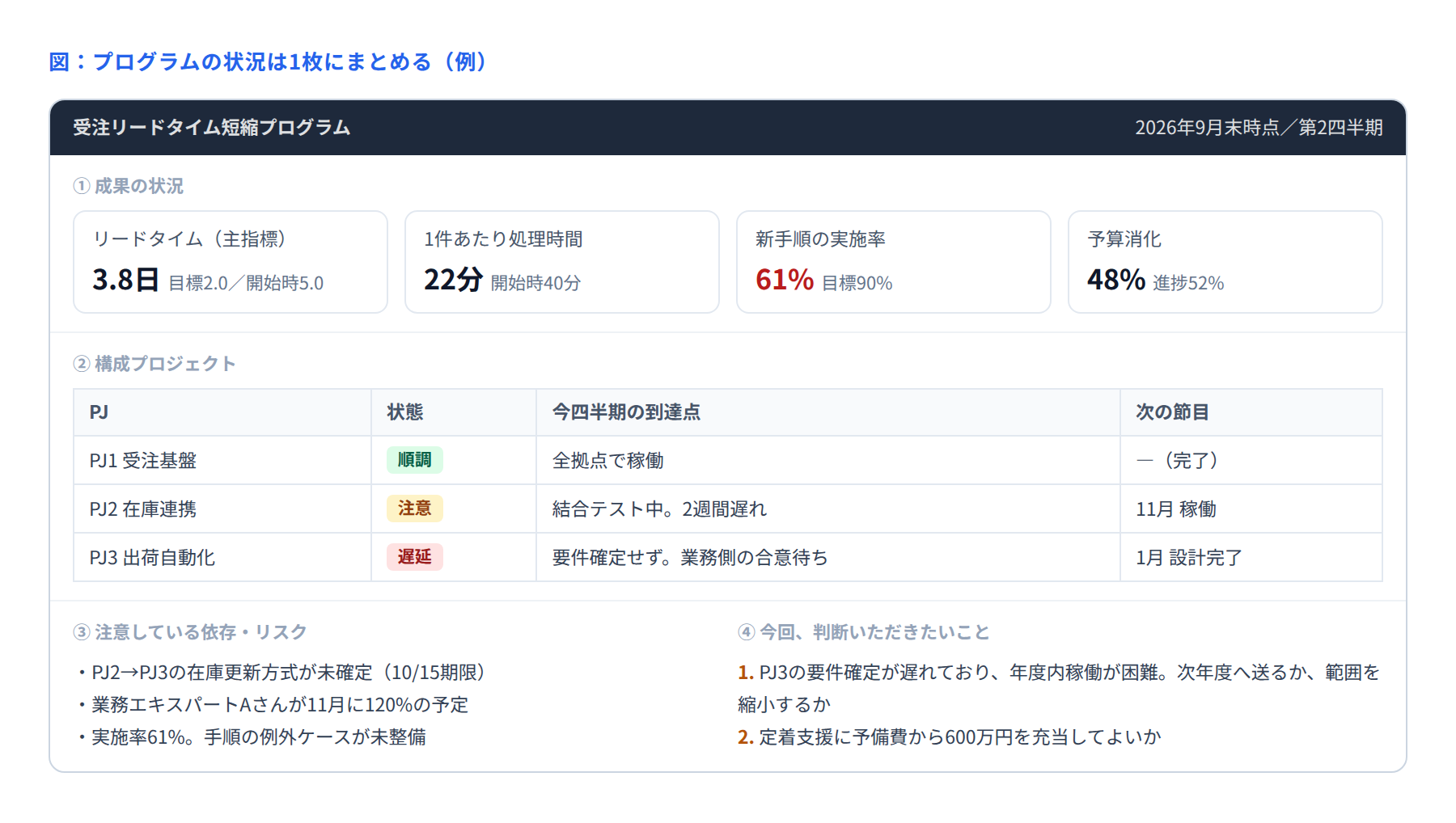Viewport: 1456px width, 823px height.
Task: Select the PJ3 出荷自動化 row name
Action: point(152,558)
